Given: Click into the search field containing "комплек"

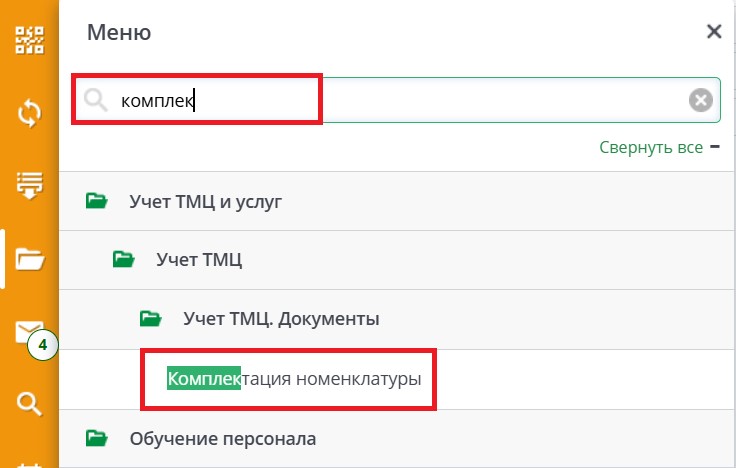Looking at the screenshot, I should pyautogui.click(x=400, y=100).
